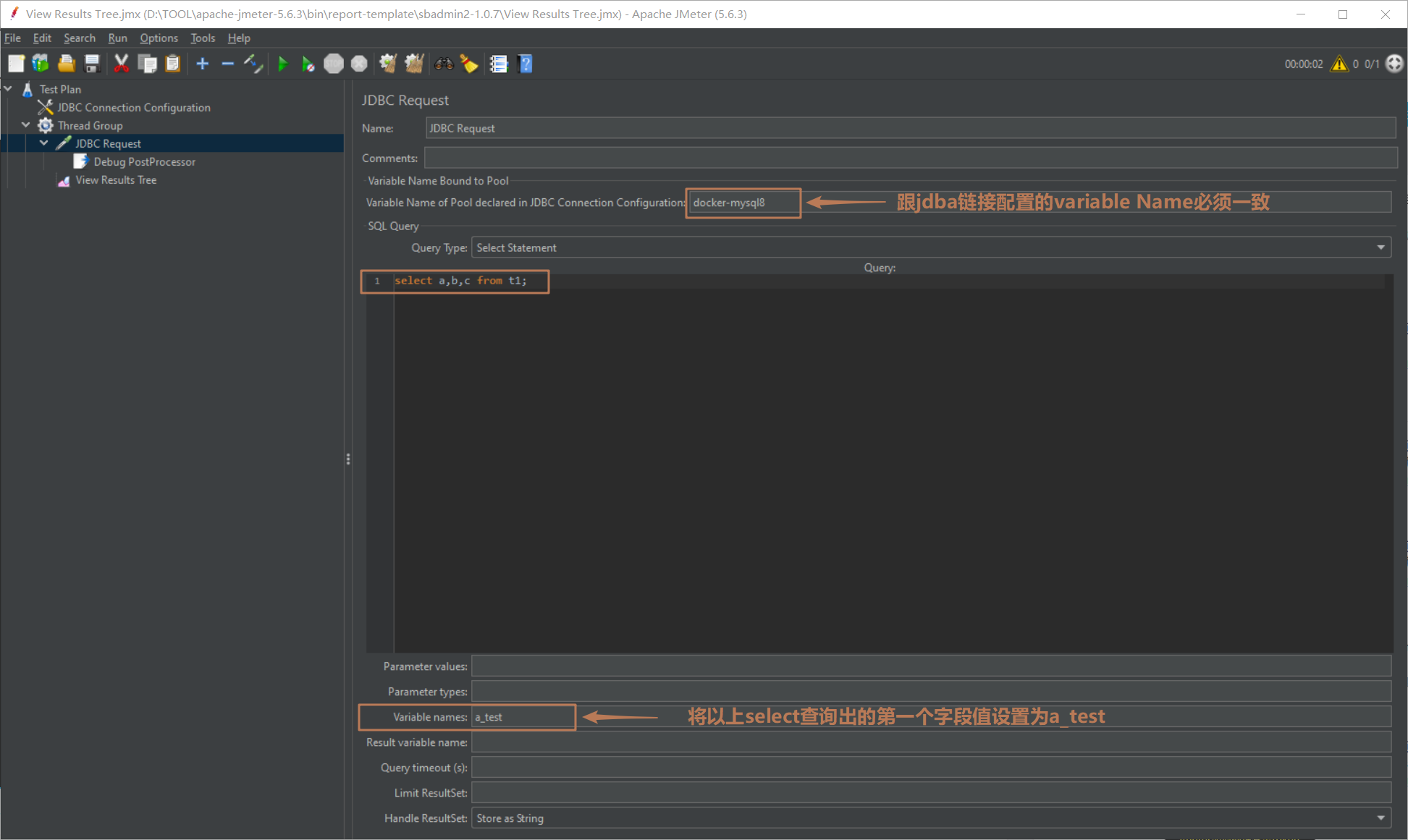The width and height of the screenshot is (1408, 840).
Task: Click the Comments input field
Action: coord(911,158)
